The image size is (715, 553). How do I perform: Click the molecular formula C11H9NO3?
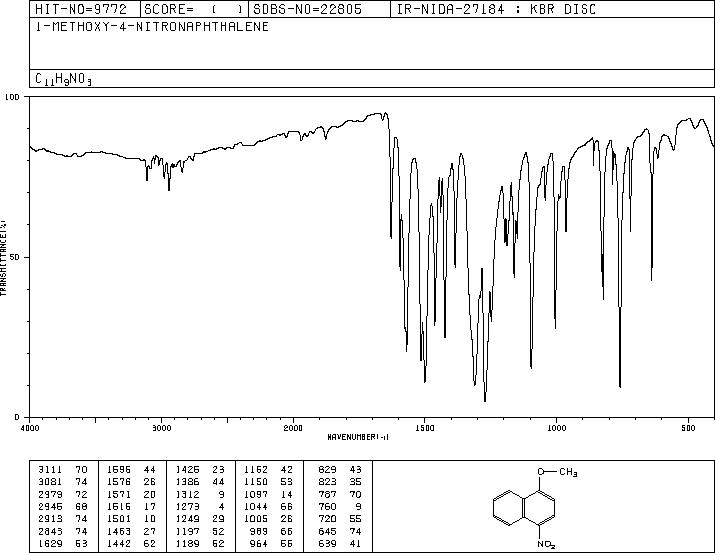(x=63, y=79)
